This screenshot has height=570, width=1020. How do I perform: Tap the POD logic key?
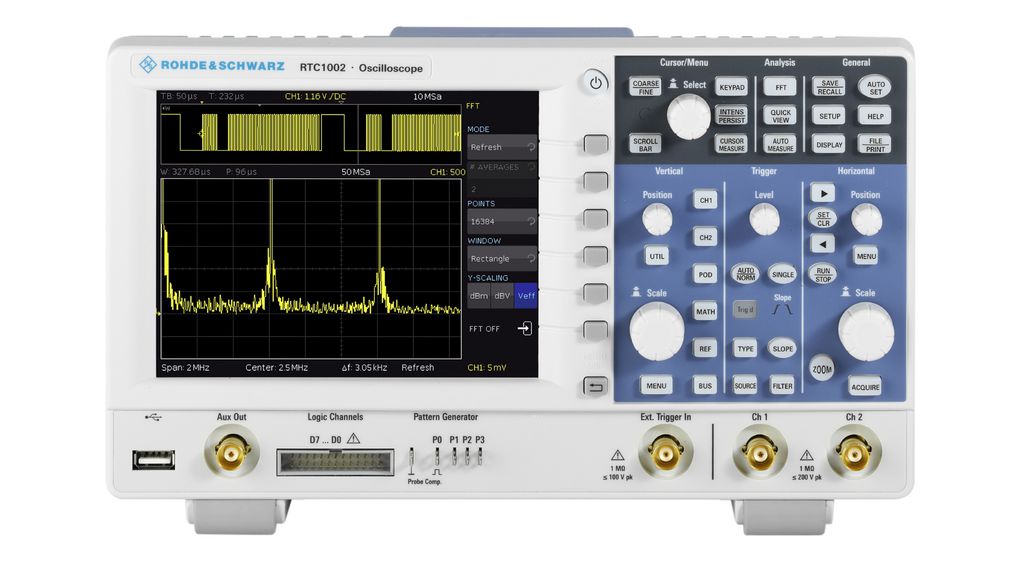coord(705,274)
